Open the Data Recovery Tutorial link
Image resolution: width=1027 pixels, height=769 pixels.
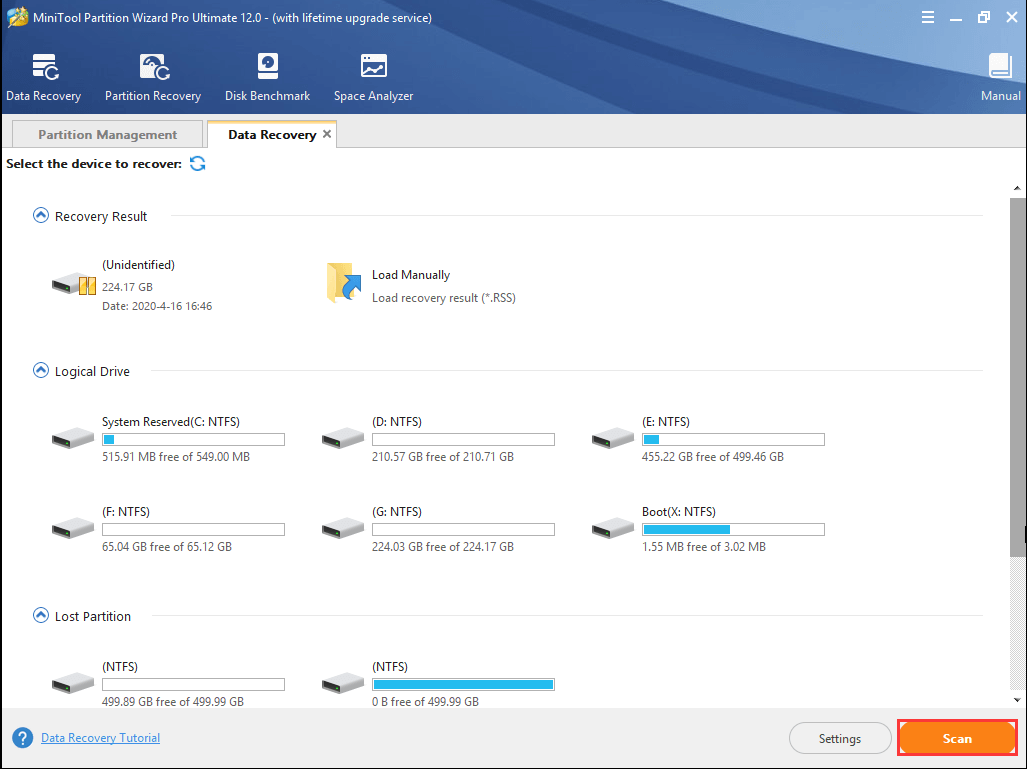(100, 738)
